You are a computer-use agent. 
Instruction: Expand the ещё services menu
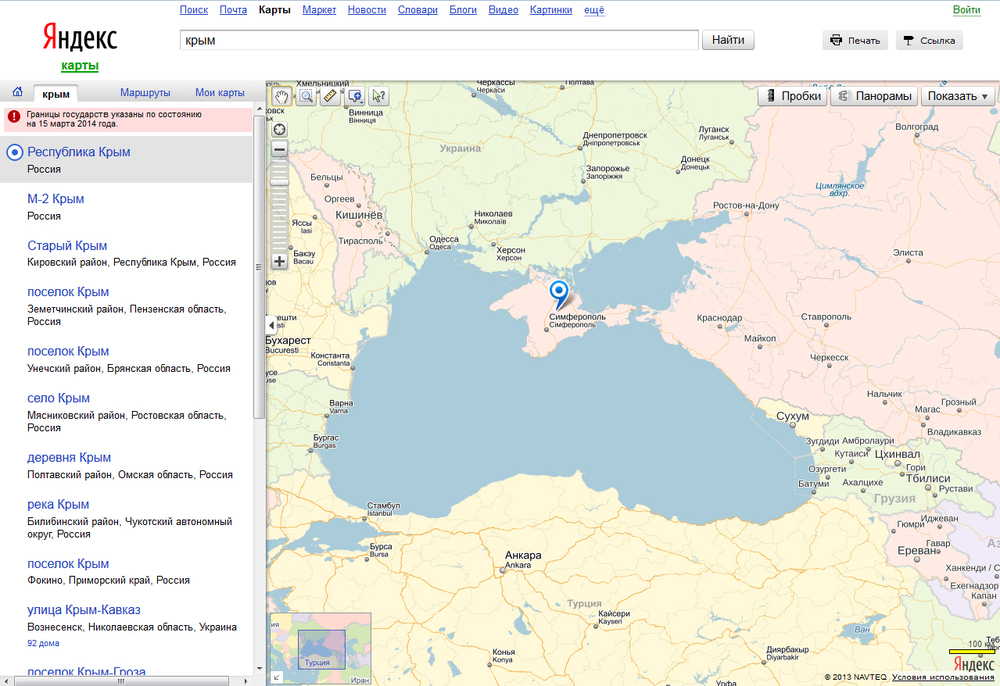tap(594, 10)
